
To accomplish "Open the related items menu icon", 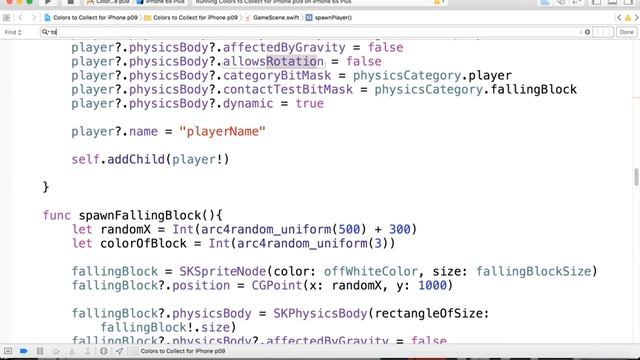I will (x=6, y=18).
